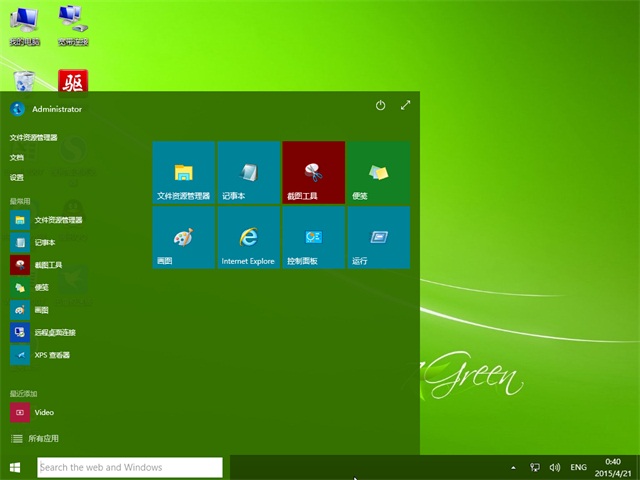This screenshot has width=640, height=480.
Task: Click the power button in Start menu
Action: pyautogui.click(x=380, y=105)
